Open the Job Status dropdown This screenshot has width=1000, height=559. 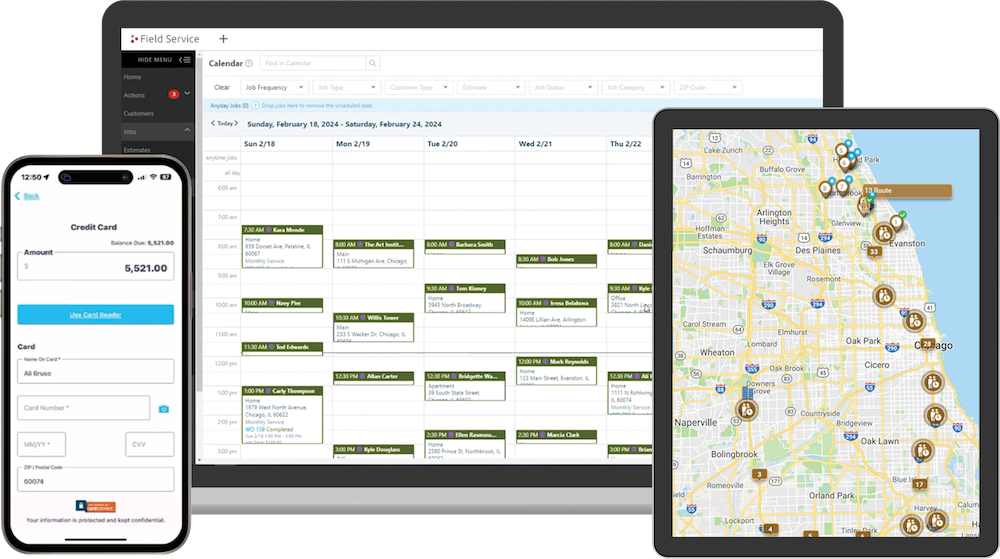[564, 87]
